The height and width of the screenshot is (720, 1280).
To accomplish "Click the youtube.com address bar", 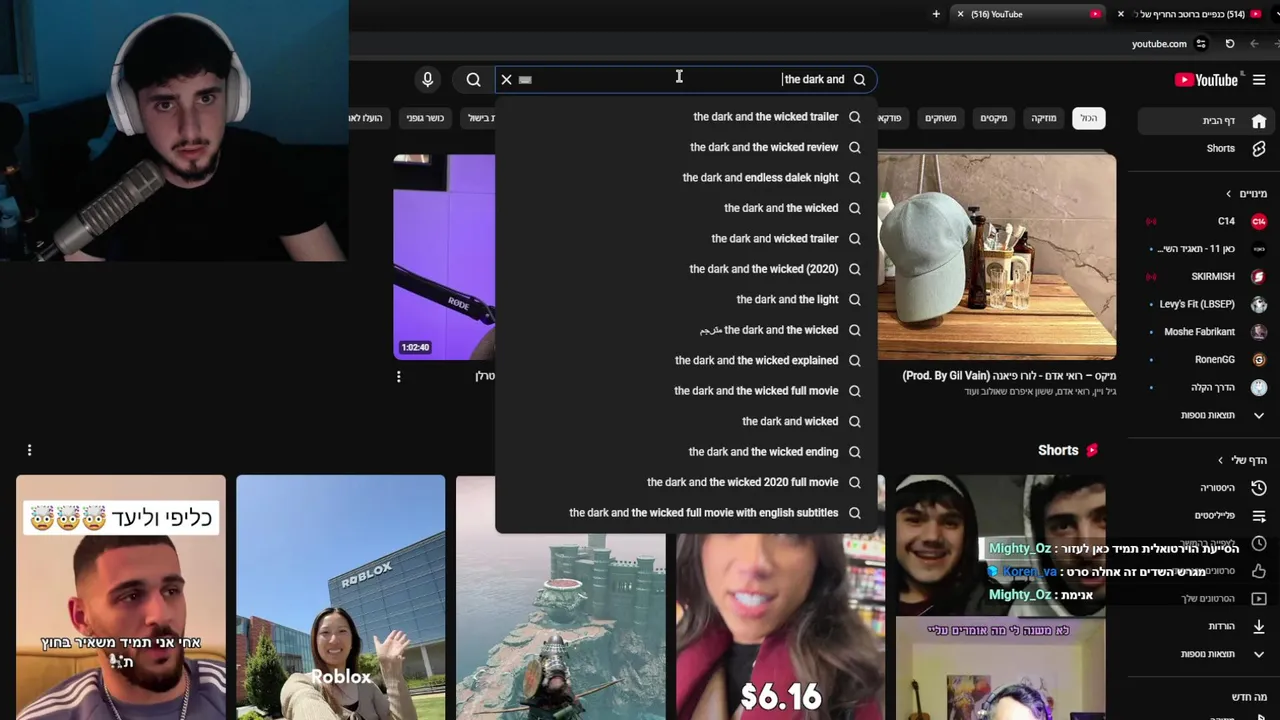I will pos(1159,44).
